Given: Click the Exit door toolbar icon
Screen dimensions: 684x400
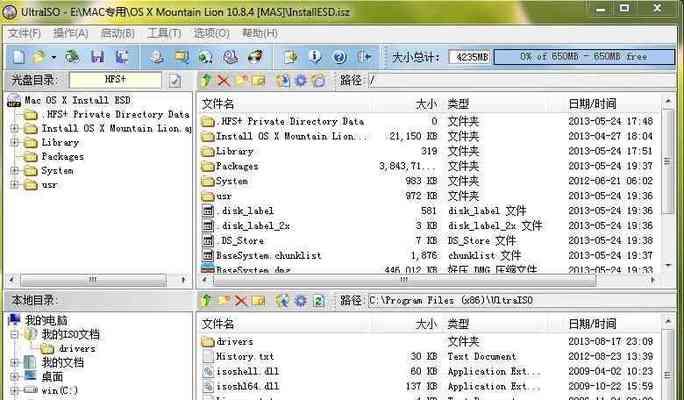Looking at the screenshot, I should 364,57.
